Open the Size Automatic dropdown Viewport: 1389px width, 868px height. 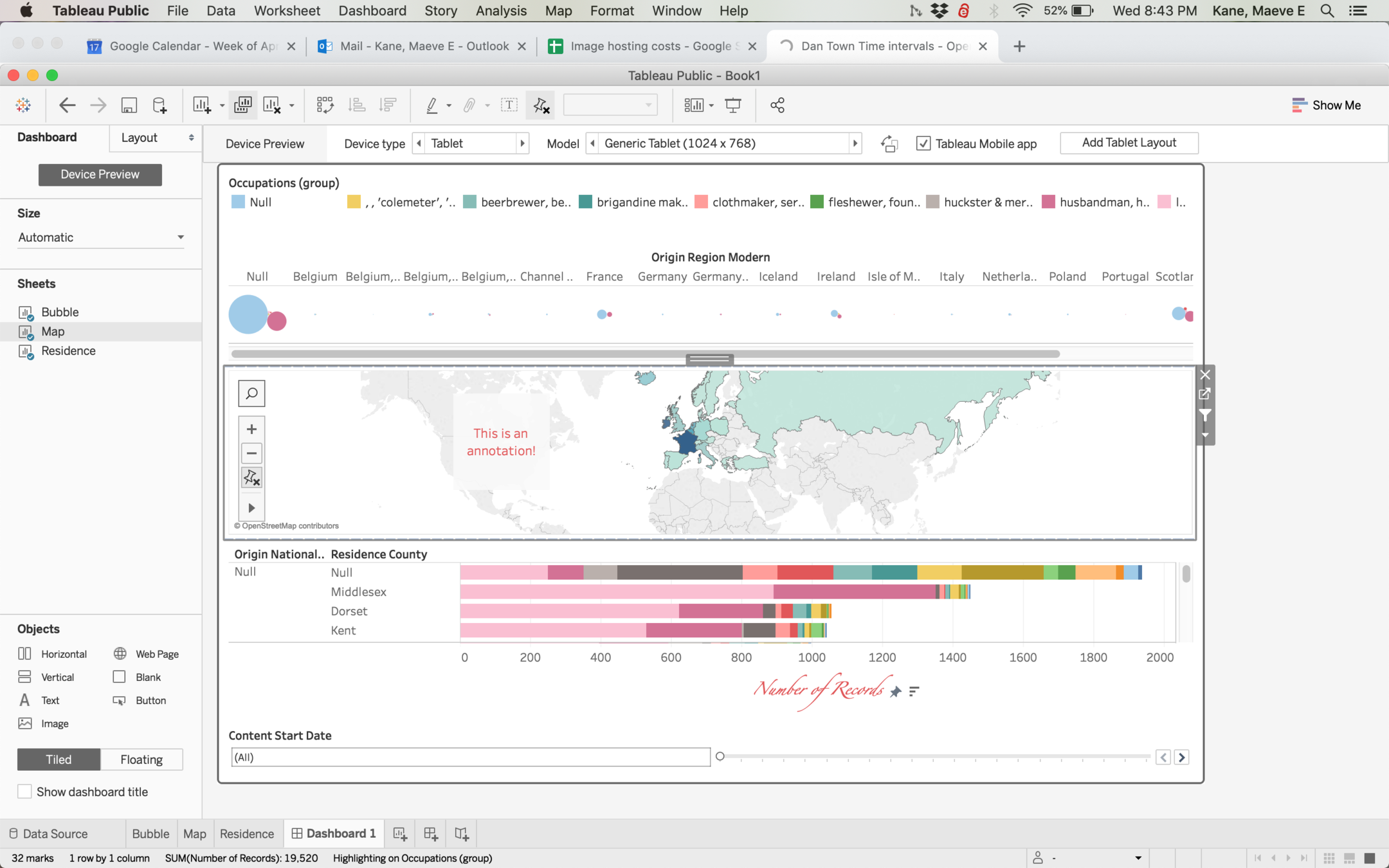[x=101, y=237]
